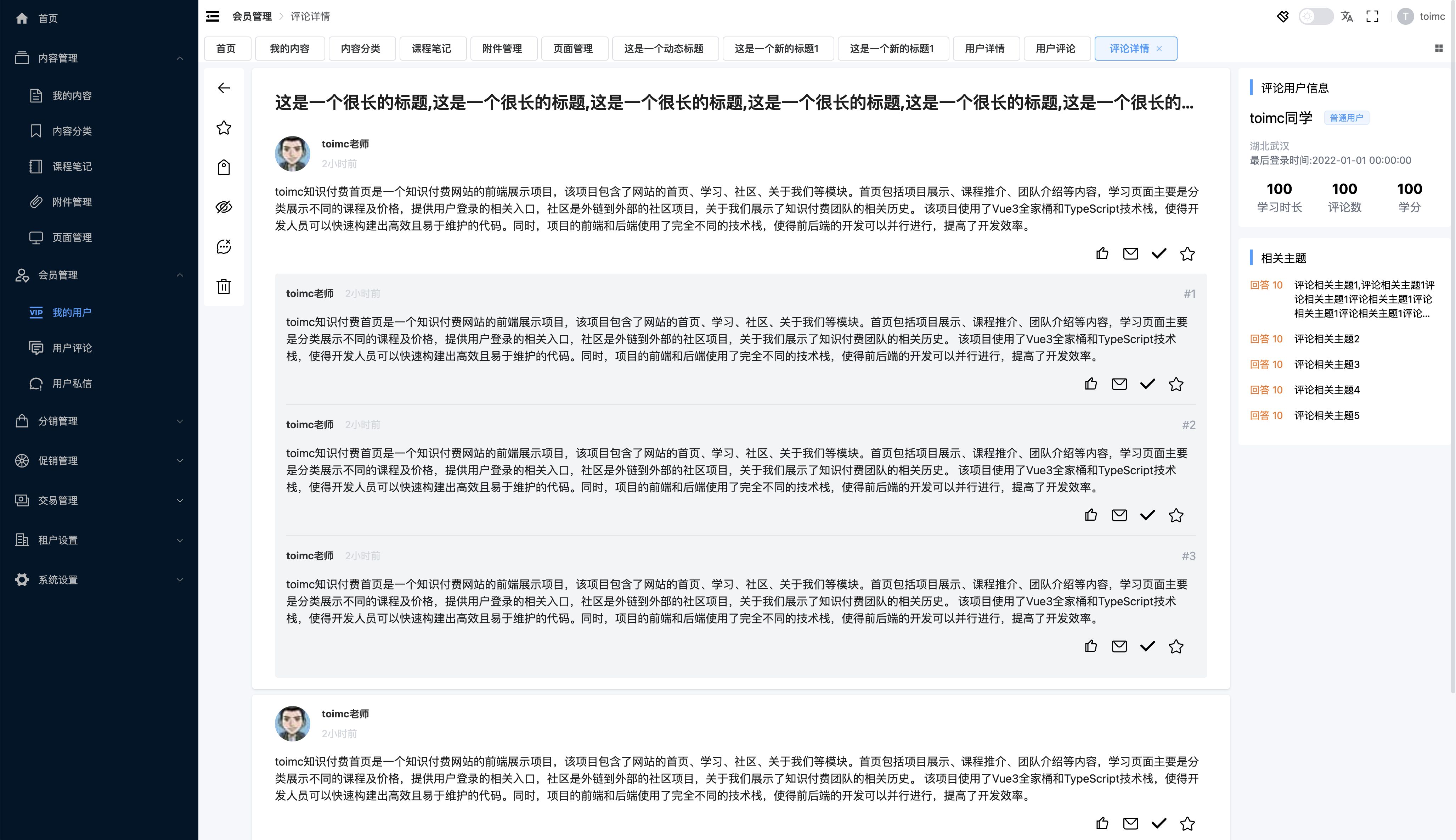Click the trash delete icon
Screen dimensions: 1456x840
pos(224,286)
